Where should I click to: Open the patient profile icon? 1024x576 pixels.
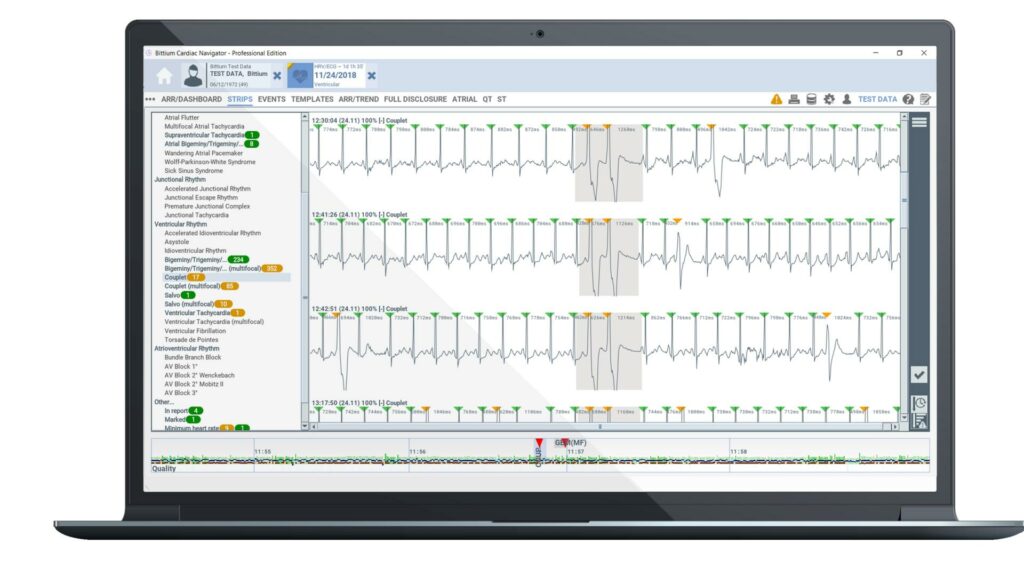tap(193, 76)
